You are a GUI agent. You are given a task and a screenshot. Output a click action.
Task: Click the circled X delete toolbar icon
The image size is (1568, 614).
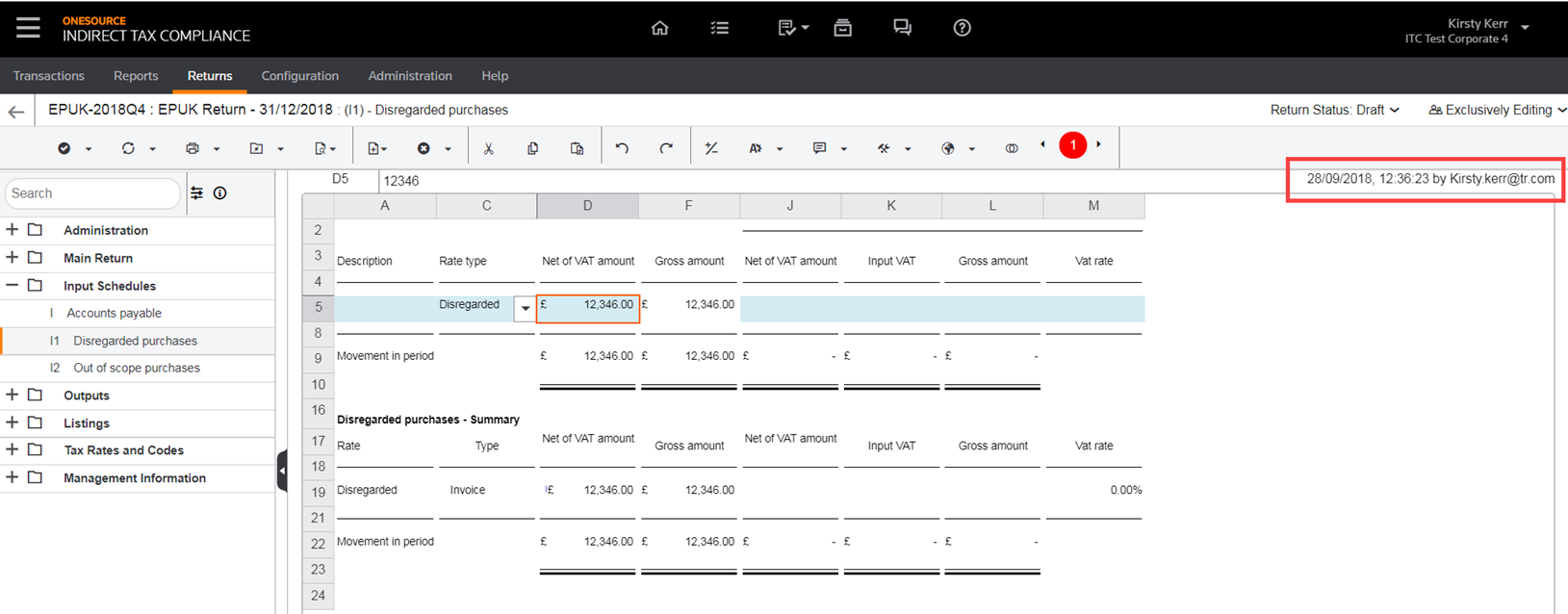(x=424, y=148)
